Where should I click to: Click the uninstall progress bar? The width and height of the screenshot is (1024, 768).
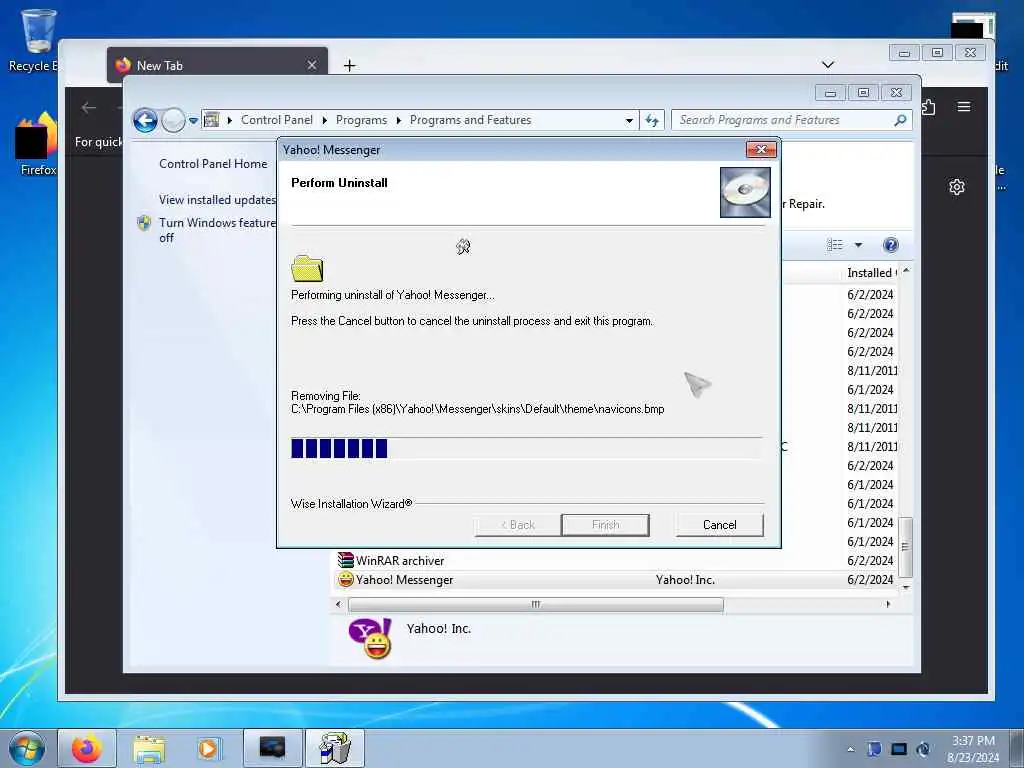coord(526,449)
